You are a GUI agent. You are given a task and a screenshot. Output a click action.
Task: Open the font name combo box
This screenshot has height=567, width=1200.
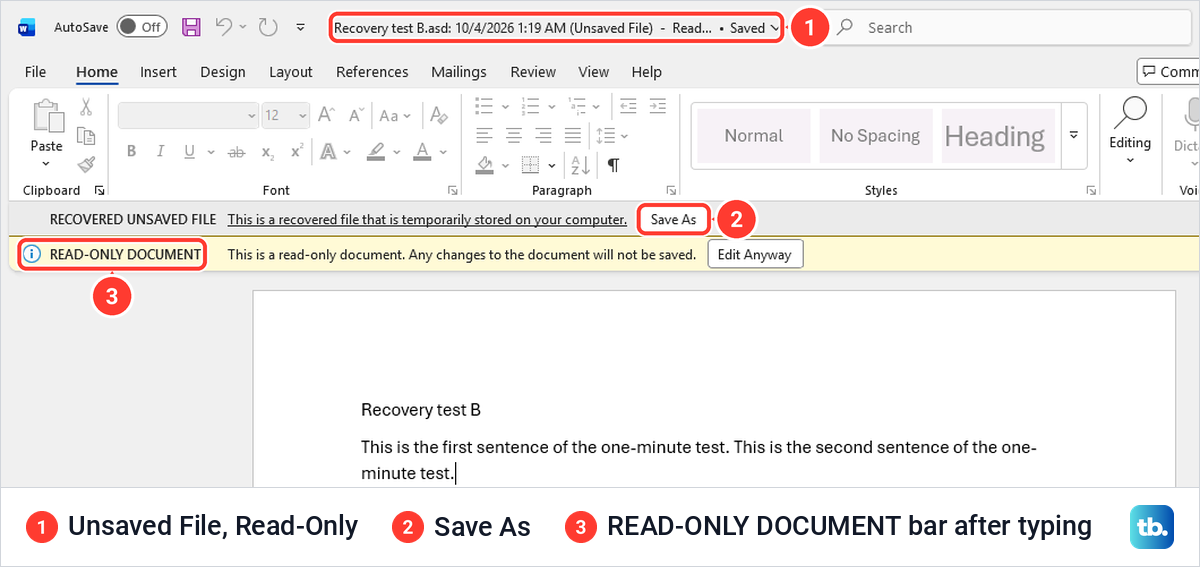click(x=188, y=116)
